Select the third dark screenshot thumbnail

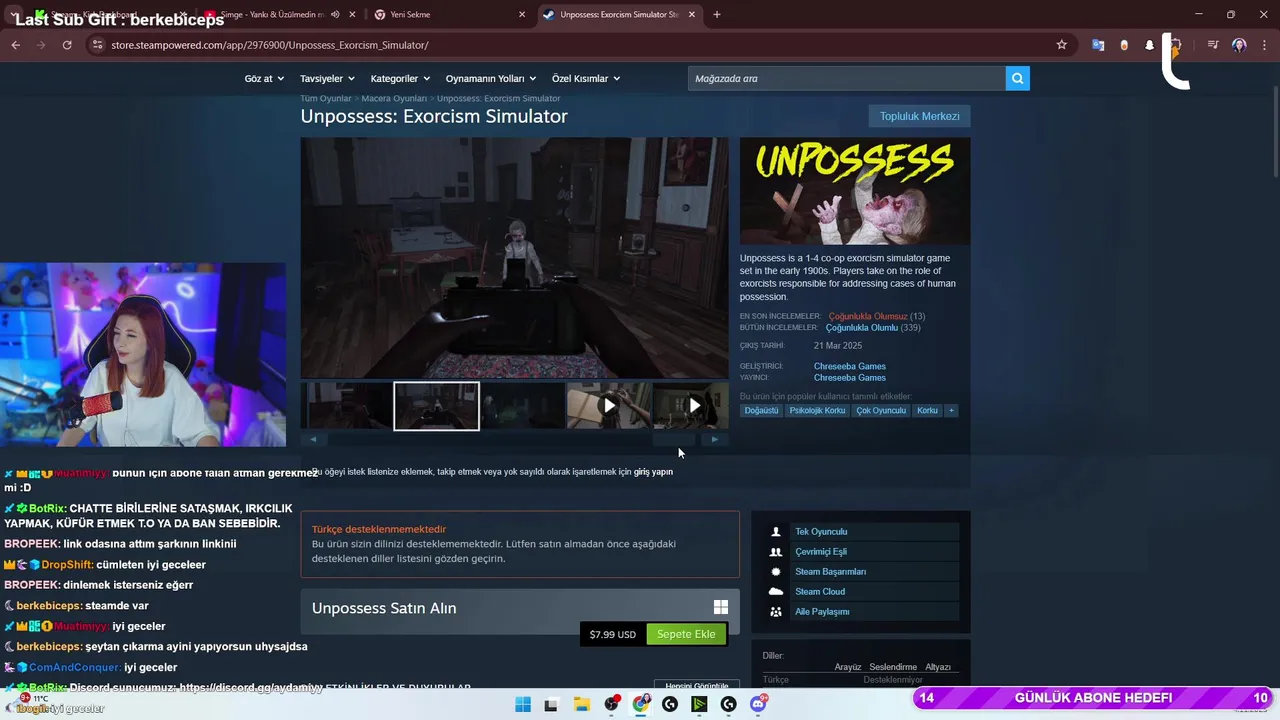(x=523, y=406)
